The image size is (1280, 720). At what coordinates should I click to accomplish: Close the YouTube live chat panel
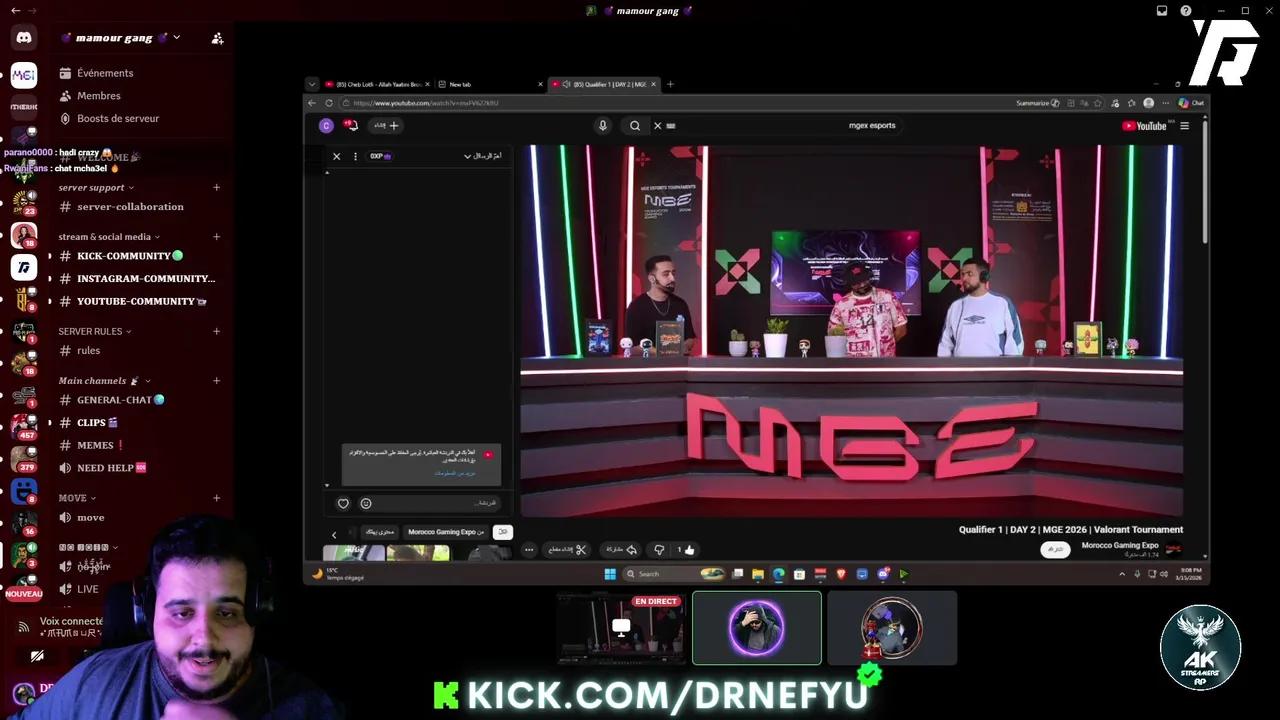pyautogui.click(x=337, y=156)
